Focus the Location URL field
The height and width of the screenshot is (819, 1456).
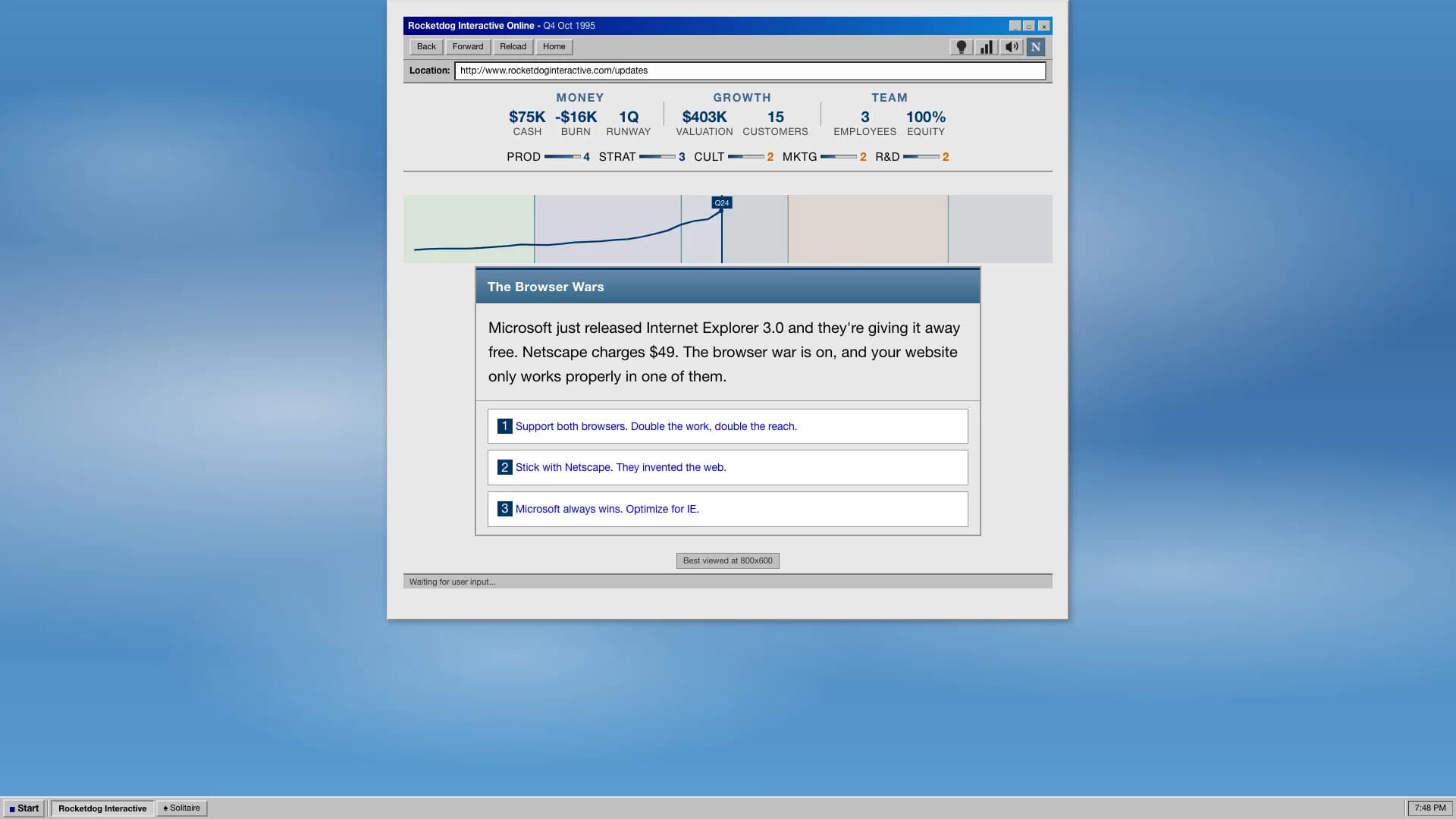pyautogui.click(x=750, y=71)
